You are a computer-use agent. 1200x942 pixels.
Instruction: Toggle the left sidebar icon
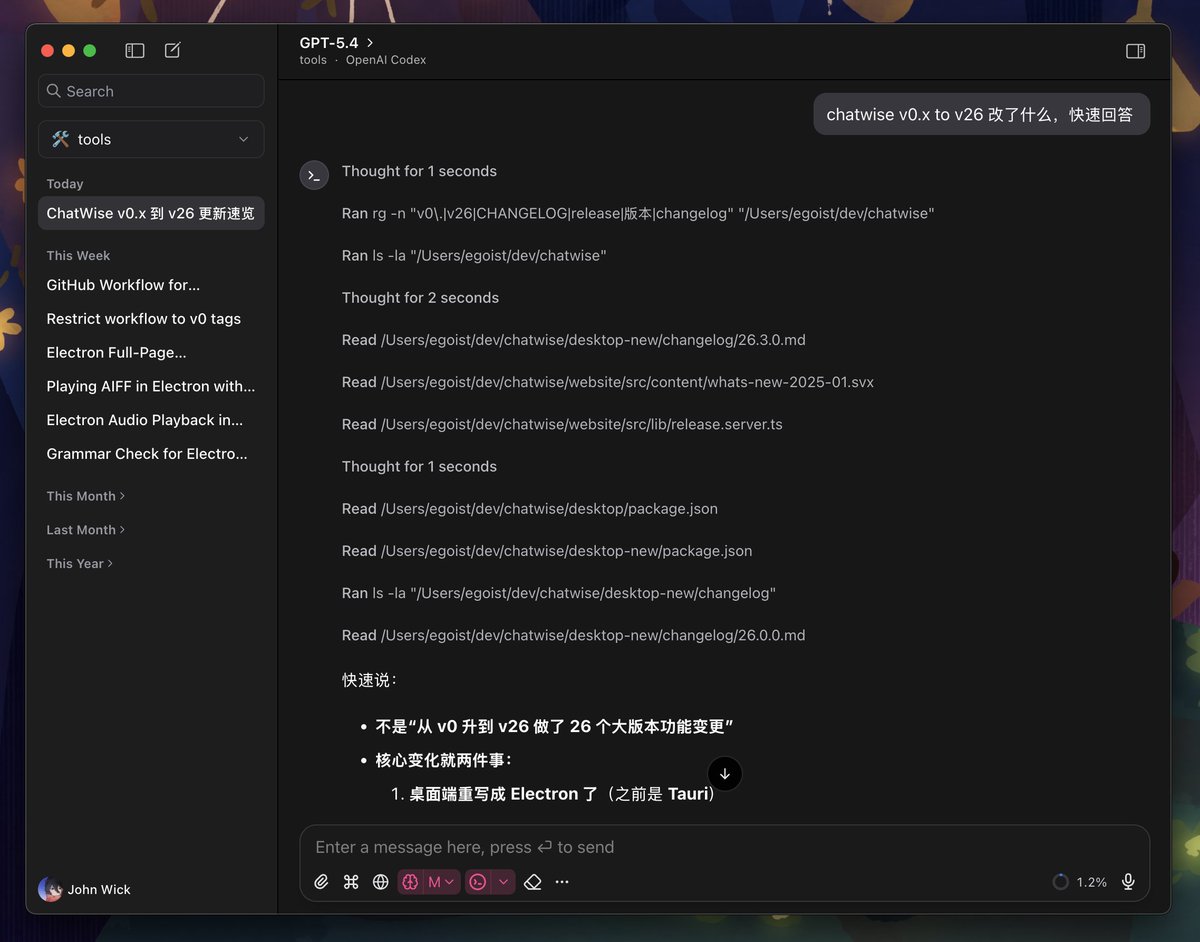coord(135,50)
